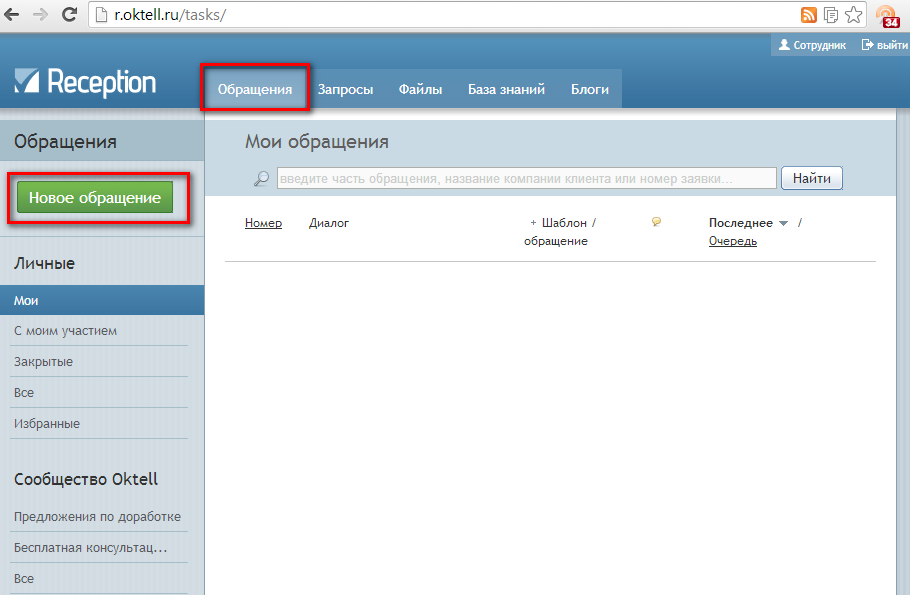Go to the Файлы tab
Image resolution: width=910 pixels, height=595 pixels.
point(420,89)
